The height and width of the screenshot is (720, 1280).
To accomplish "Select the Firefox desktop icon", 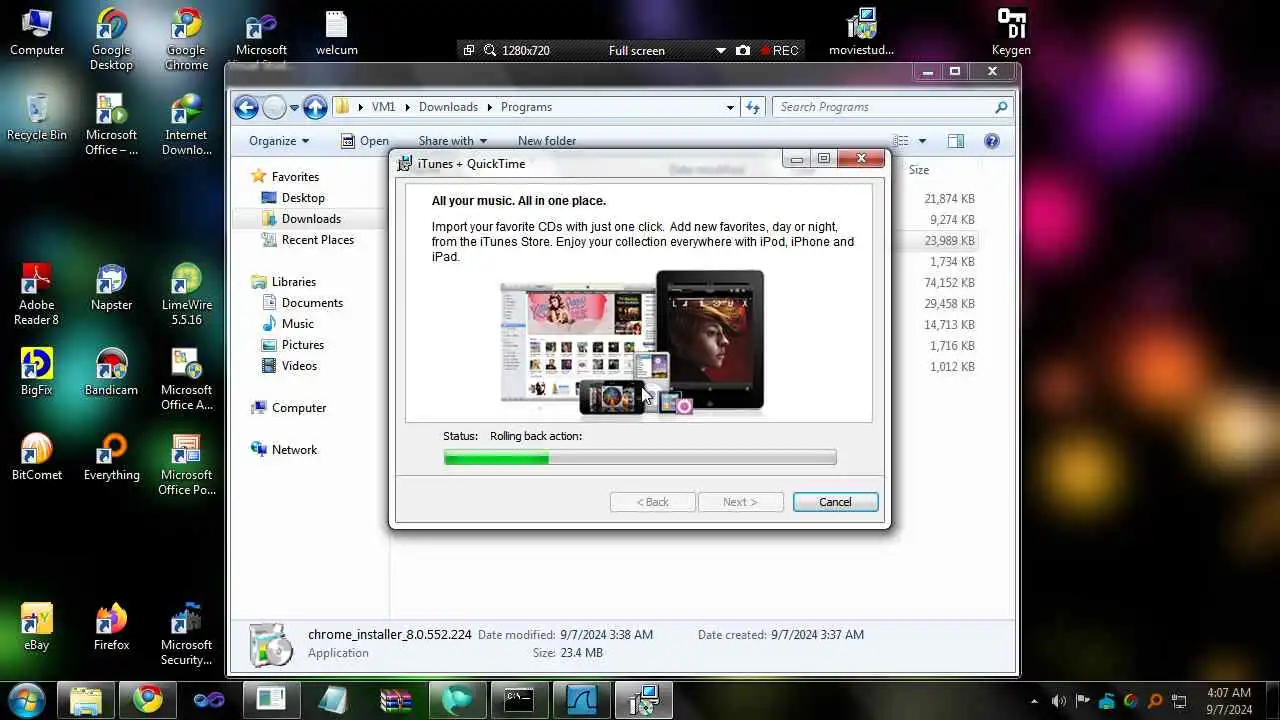I will (111, 627).
